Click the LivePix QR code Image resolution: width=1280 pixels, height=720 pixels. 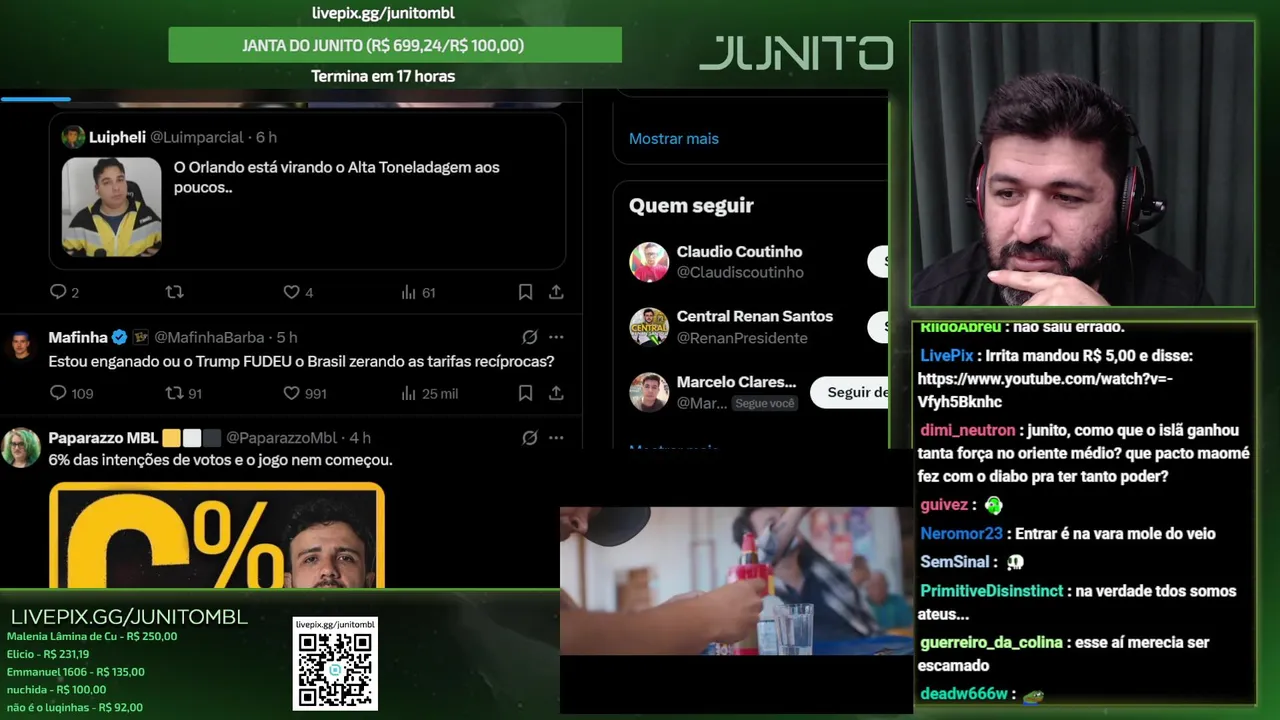(335, 669)
